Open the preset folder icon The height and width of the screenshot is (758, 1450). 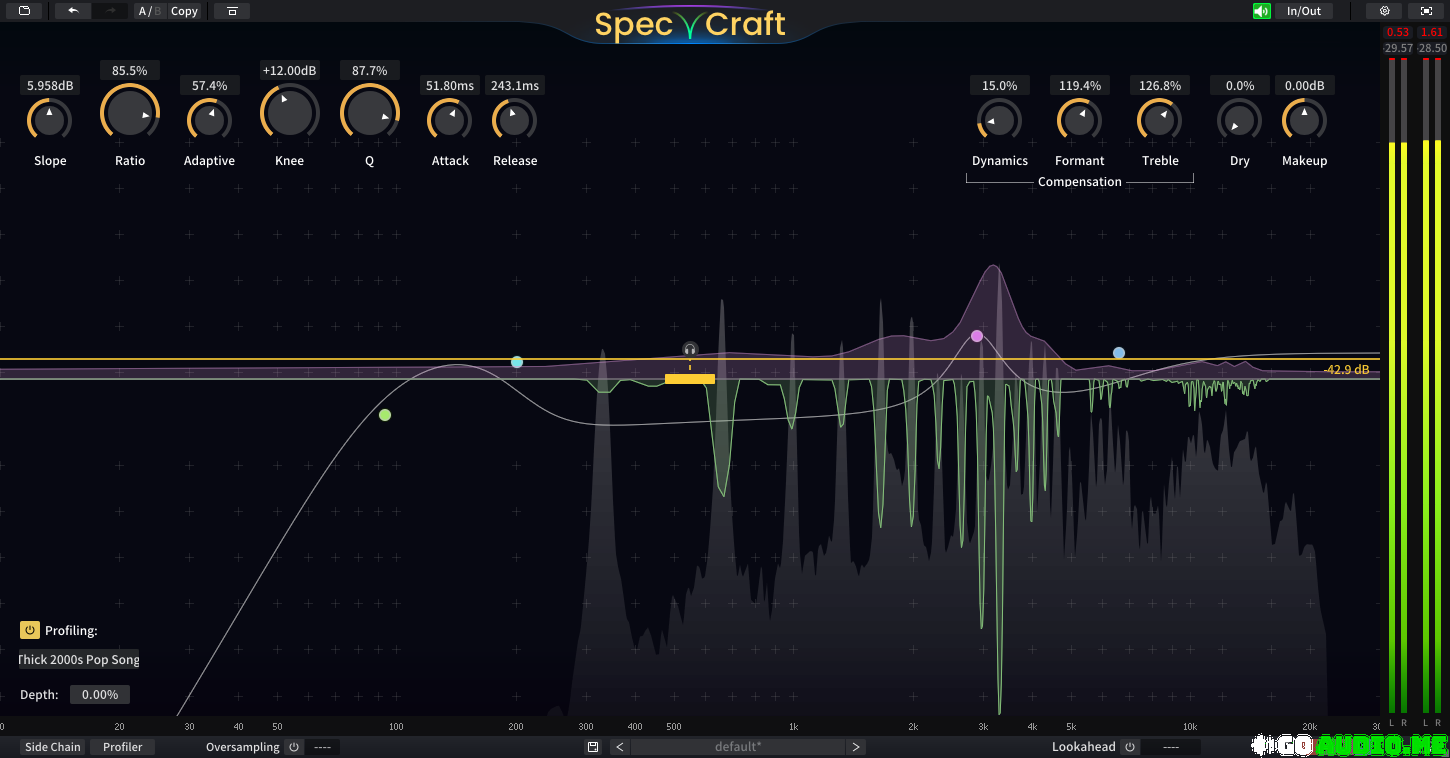pyautogui.click(x=24, y=11)
